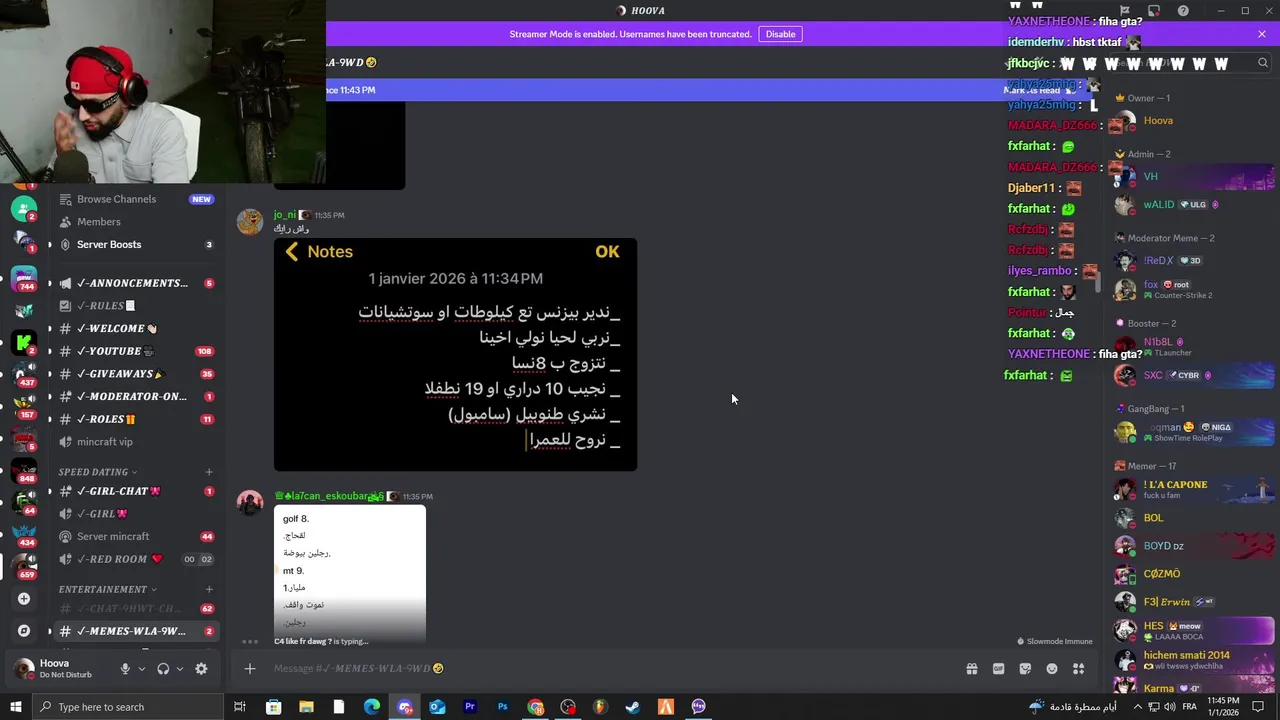Create channel in ENTERTAINEMENT category

click(x=209, y=590)
